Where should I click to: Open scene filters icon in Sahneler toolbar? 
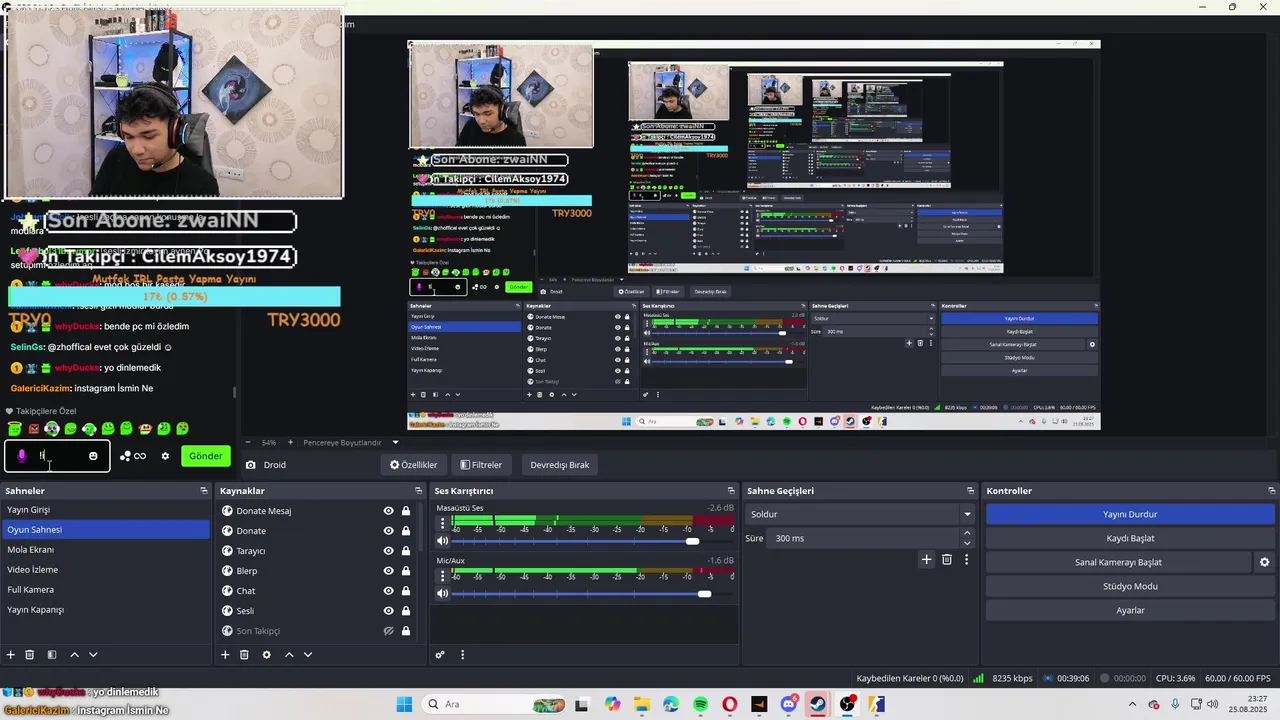(52, 655)
